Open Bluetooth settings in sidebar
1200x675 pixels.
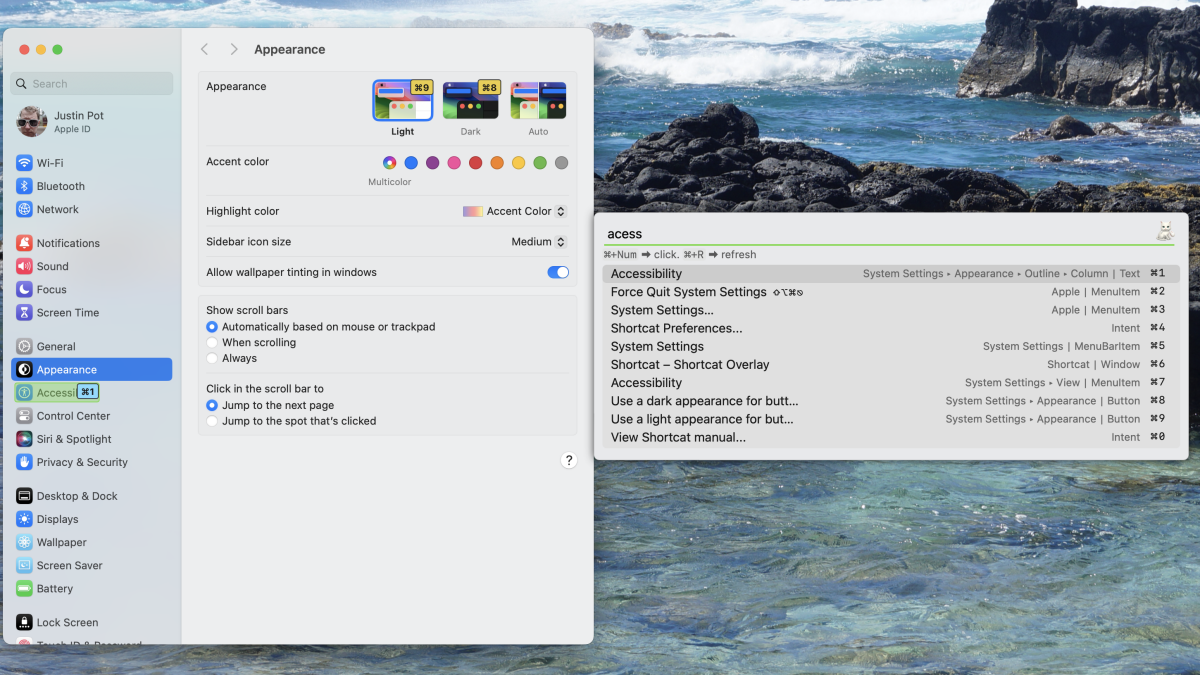pyautogui.click(x=92, y=186)
